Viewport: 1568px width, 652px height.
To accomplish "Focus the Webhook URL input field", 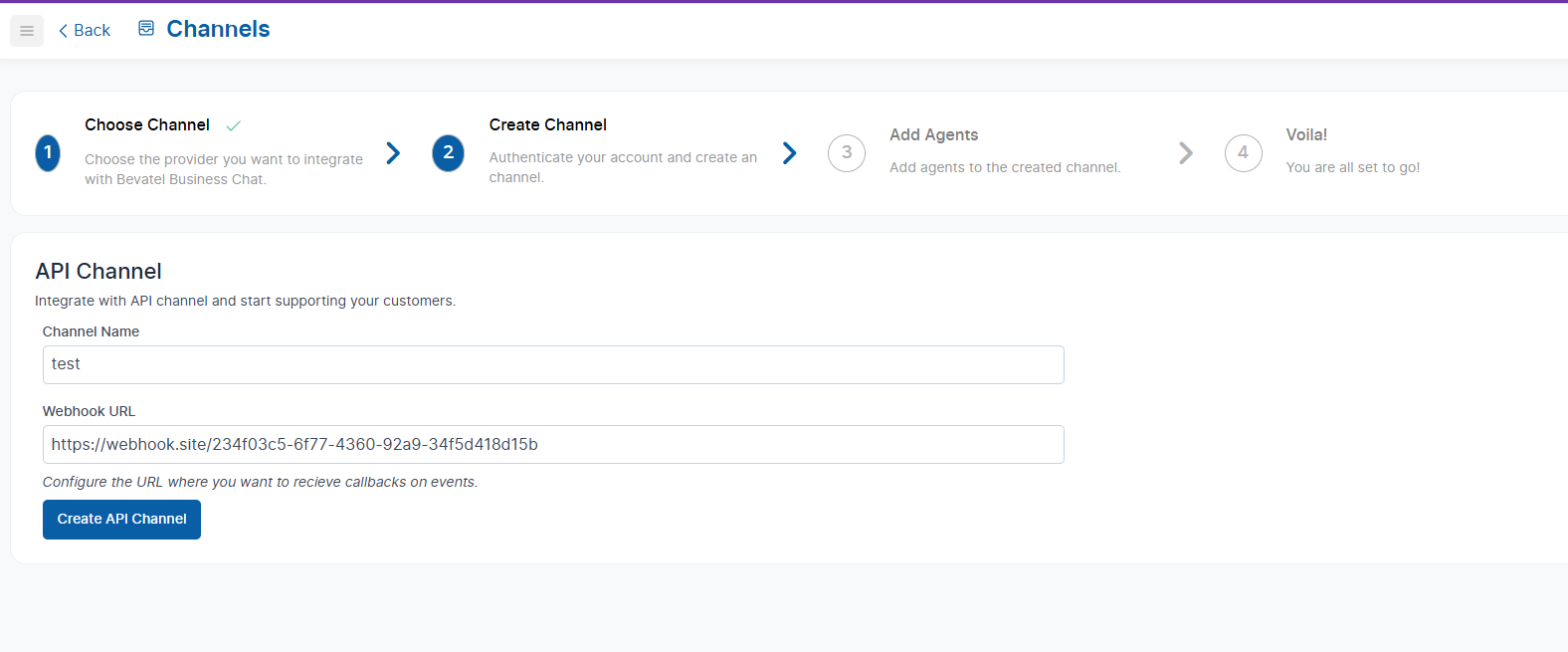I will click(x=553, y=445).
